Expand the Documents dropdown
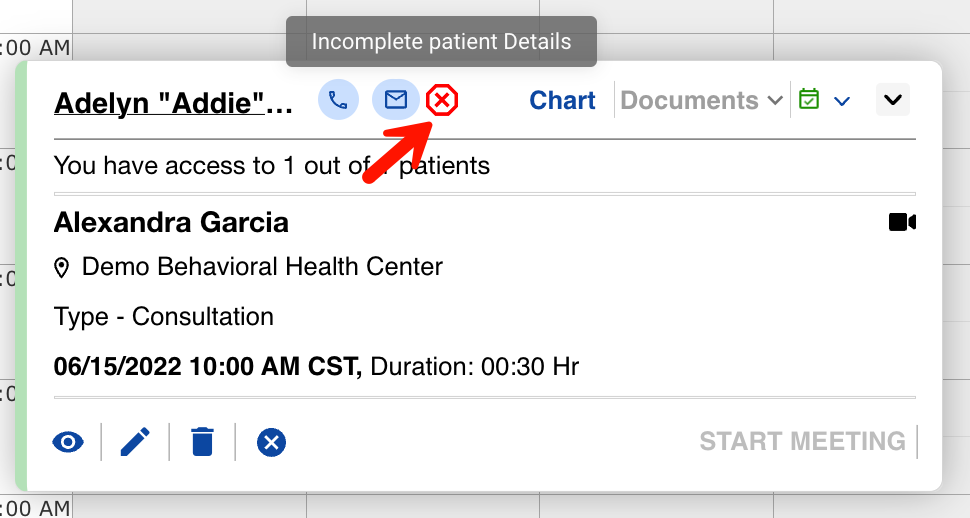The width and height of the screenshot is (970, 518). point(701,100)
